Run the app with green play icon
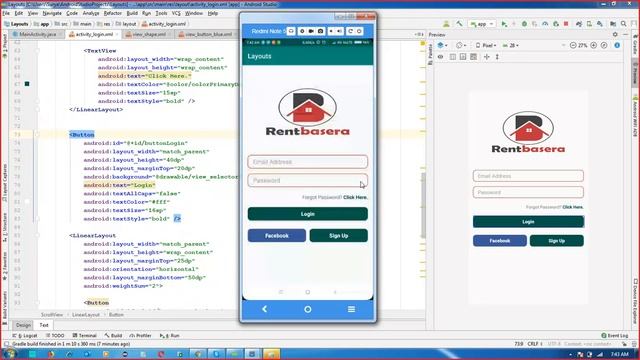The height and width of the screenshot is (360, 640). click(x=504, y=24)
